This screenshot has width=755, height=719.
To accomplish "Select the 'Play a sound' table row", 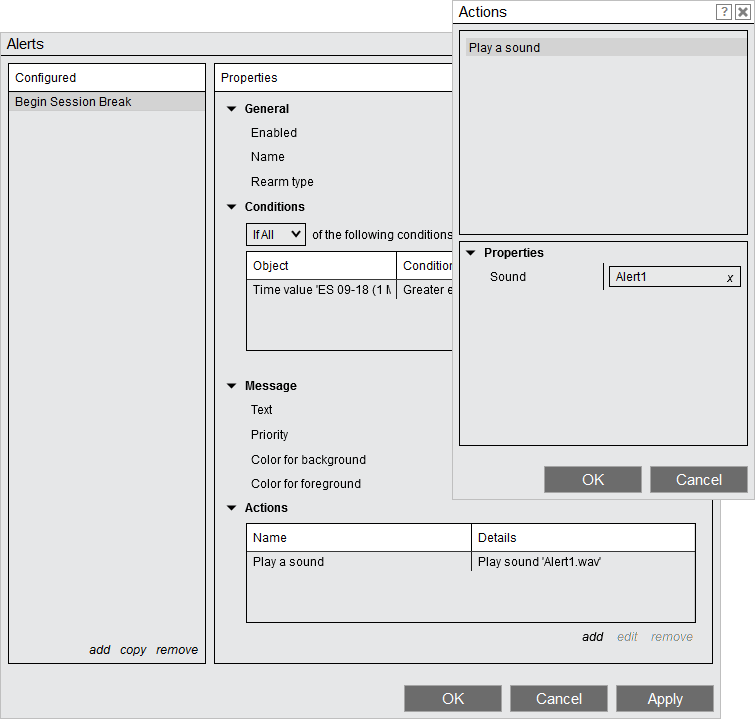I will 360,562.
